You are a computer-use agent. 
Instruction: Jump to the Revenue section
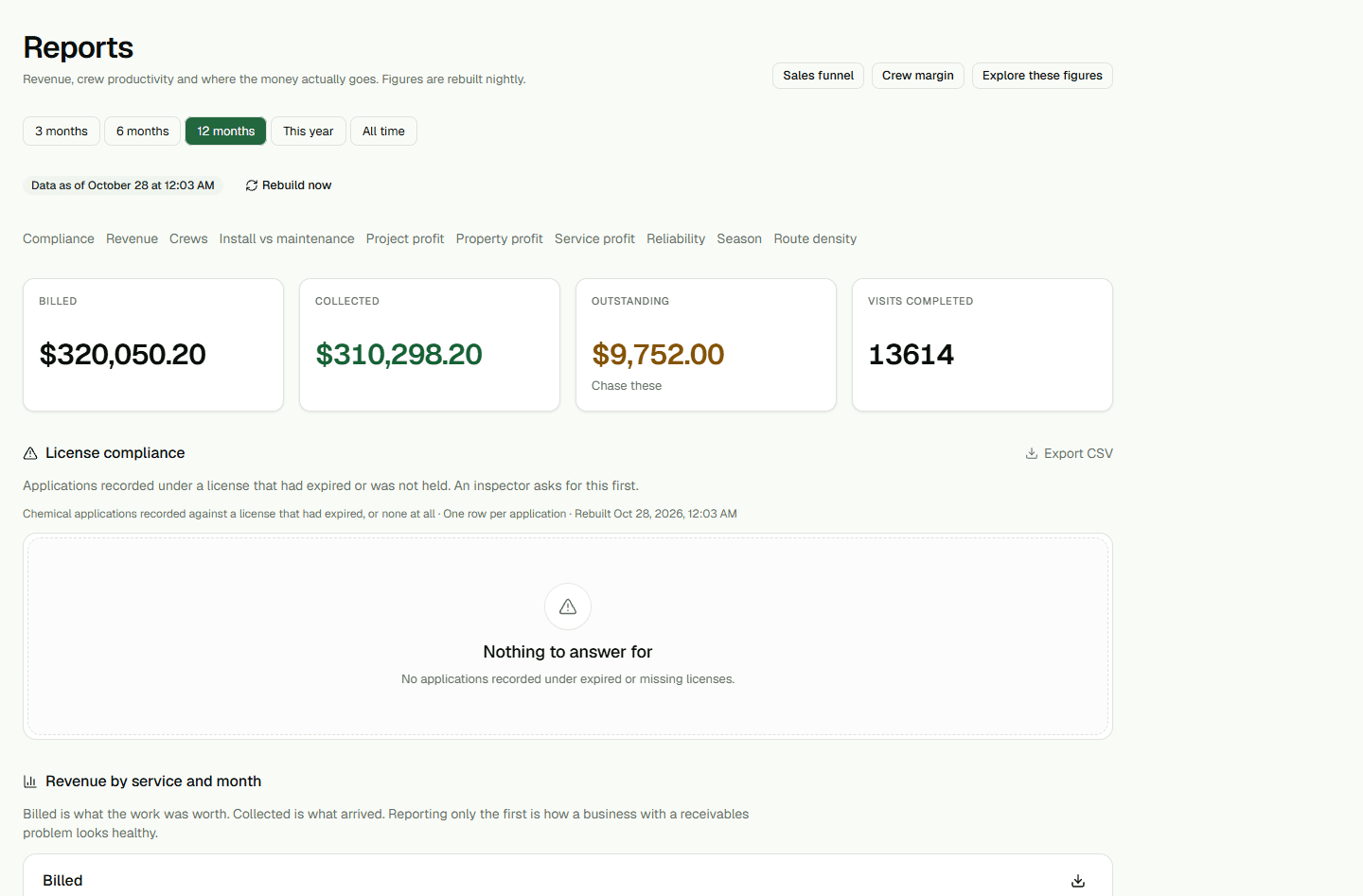[133, 238]
